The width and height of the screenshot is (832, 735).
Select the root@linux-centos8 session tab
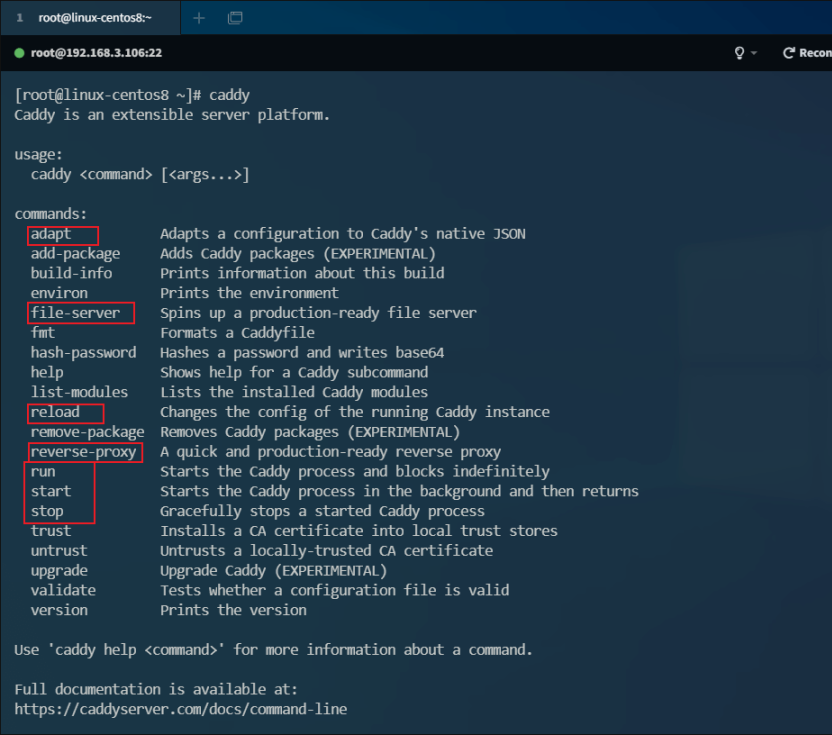90,18
